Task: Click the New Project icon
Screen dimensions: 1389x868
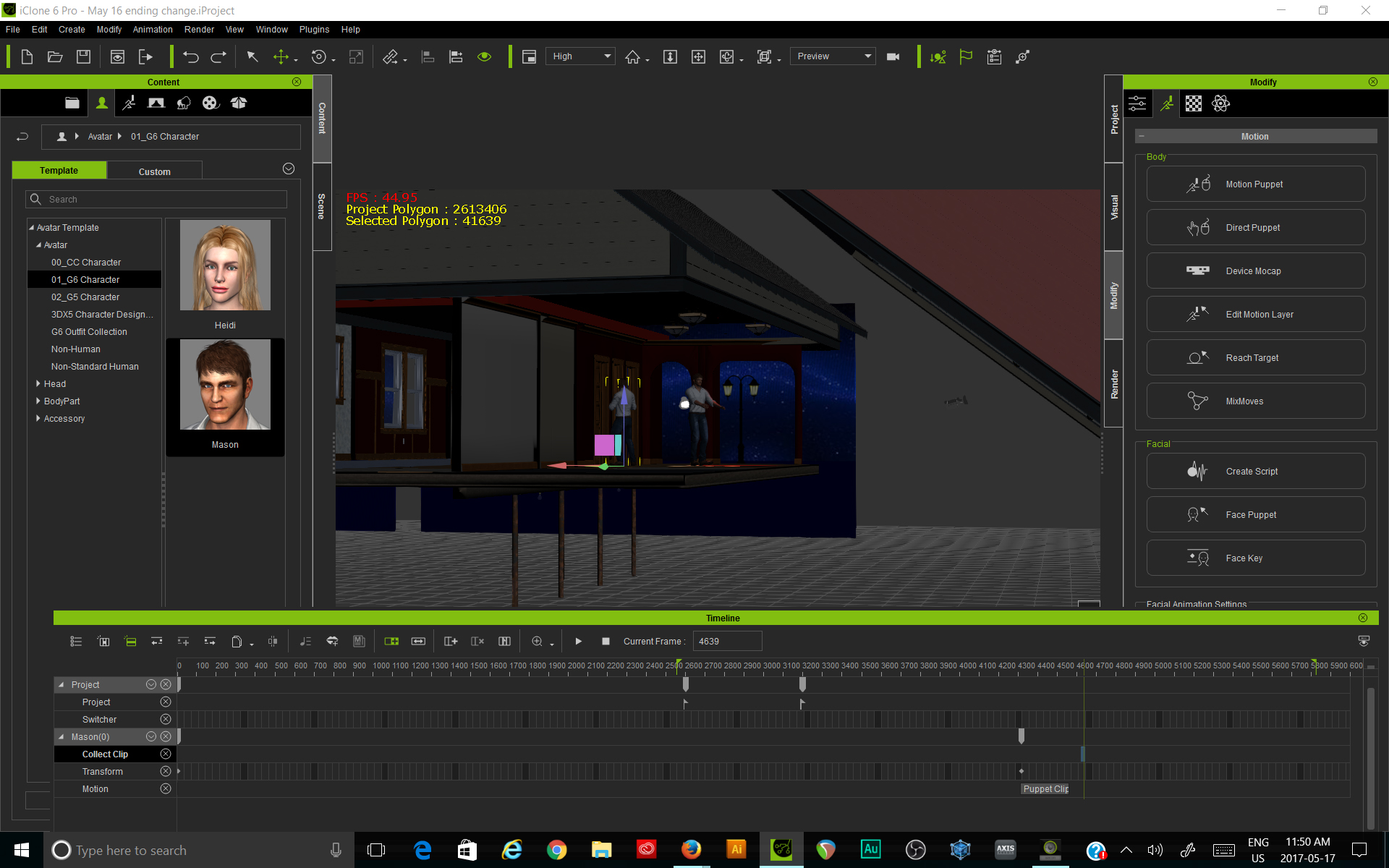Action: [27, 56]
